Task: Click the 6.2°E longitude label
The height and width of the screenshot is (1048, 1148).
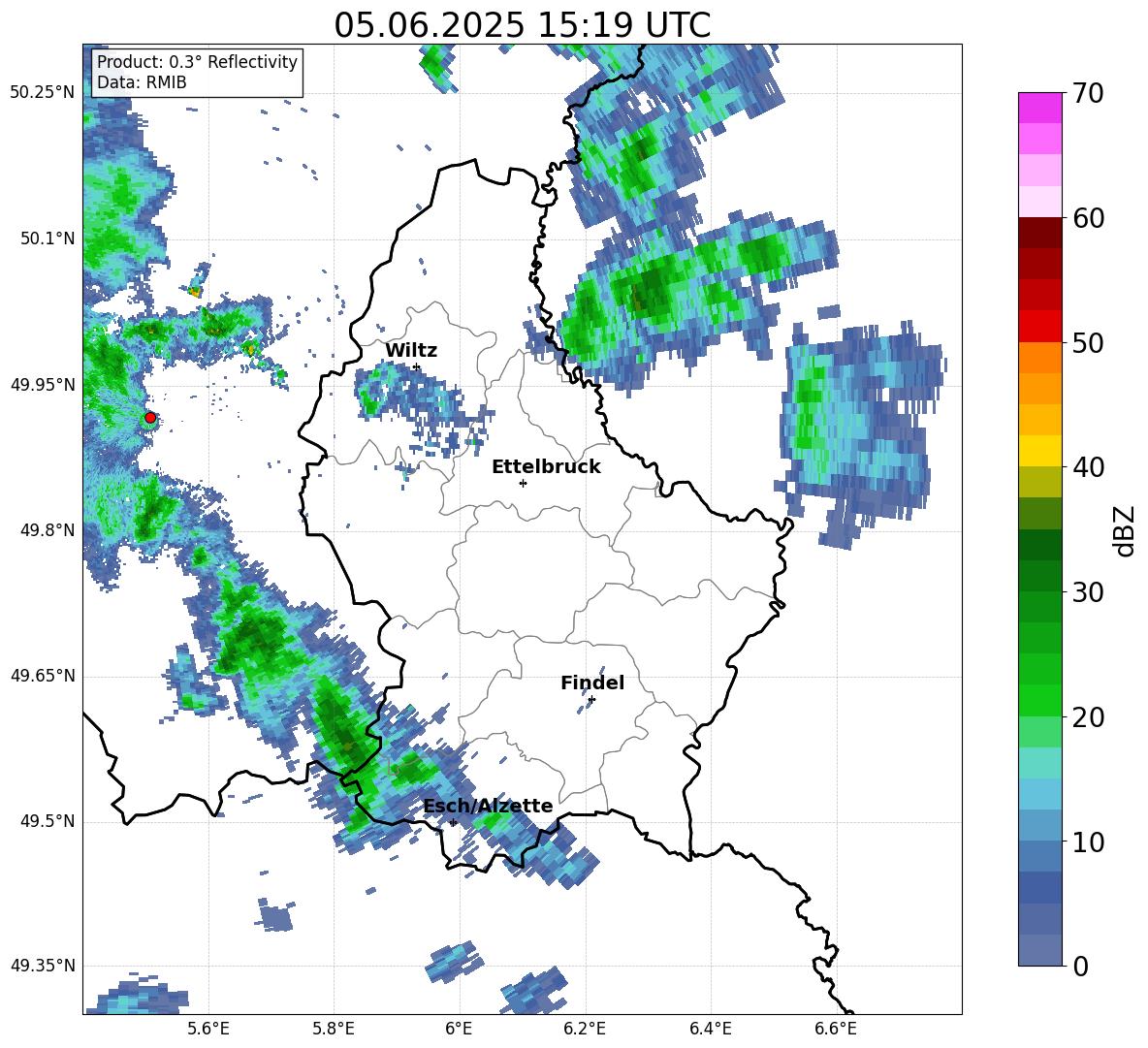Action: pyautogui.click(x=585, y=1029)
